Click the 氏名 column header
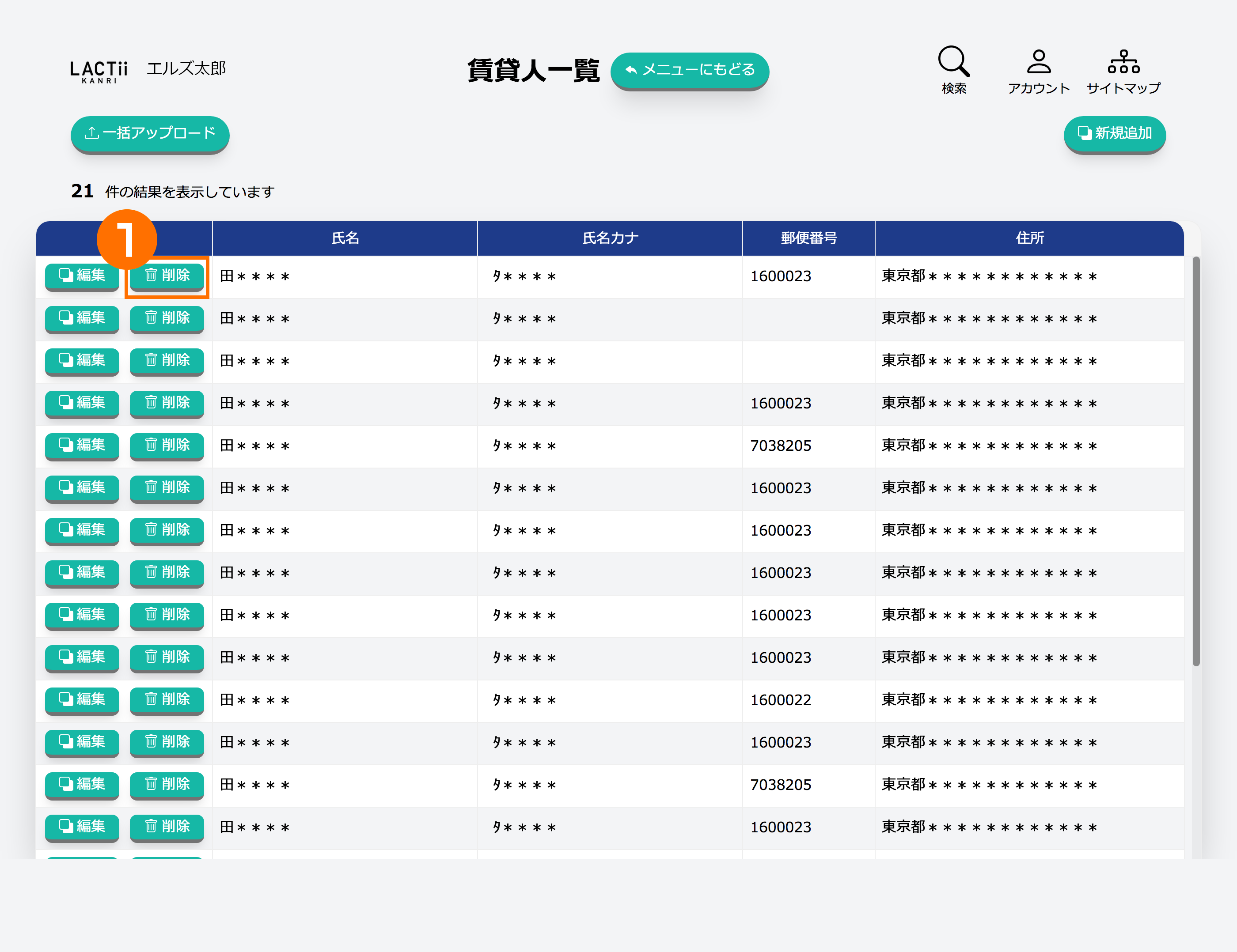 [x=344, y=238]
